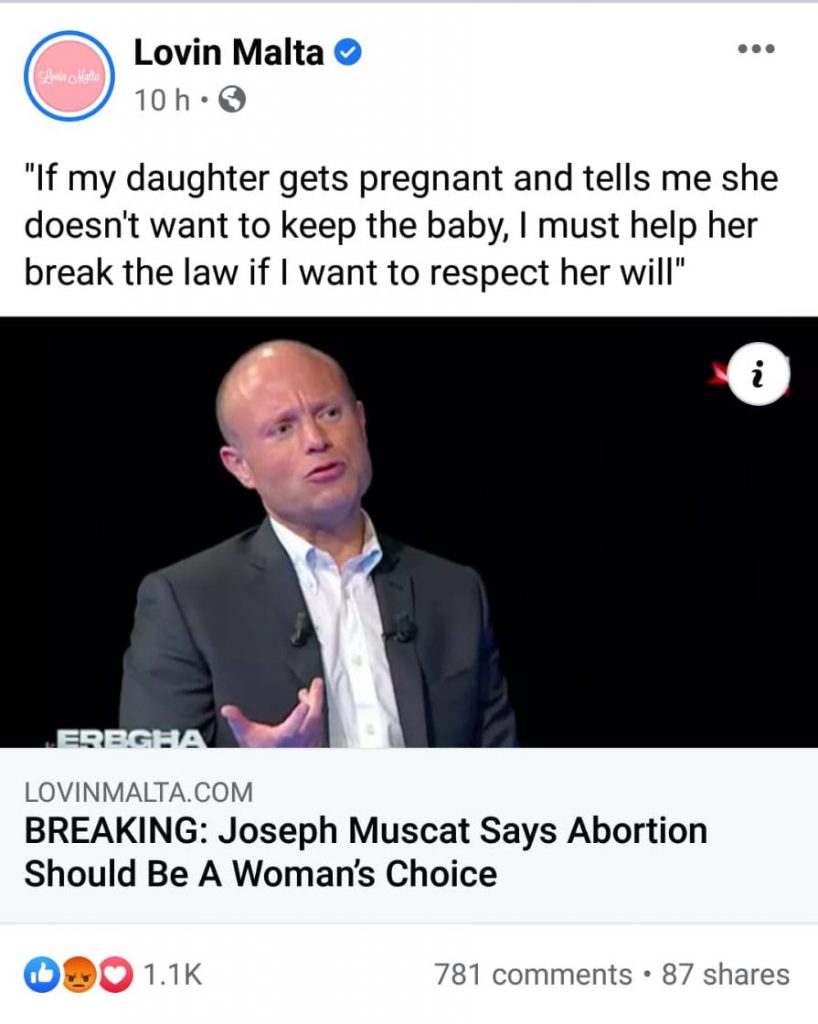This screenshot has width=818, height=1024.
Task: Click the blue verified badge
Action: coord(348,52)
